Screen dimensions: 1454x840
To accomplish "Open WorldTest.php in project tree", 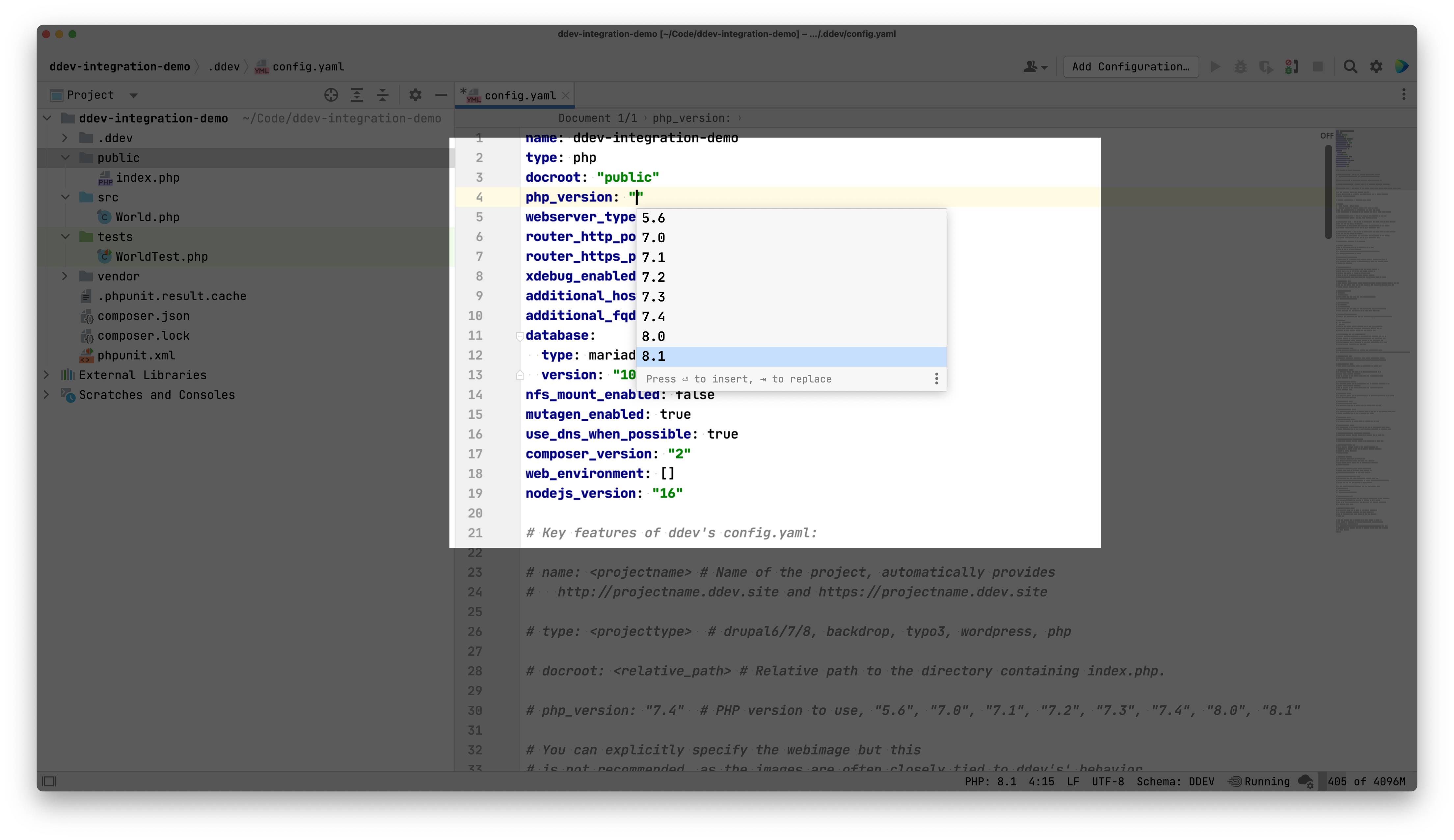I will coord(153,257).
